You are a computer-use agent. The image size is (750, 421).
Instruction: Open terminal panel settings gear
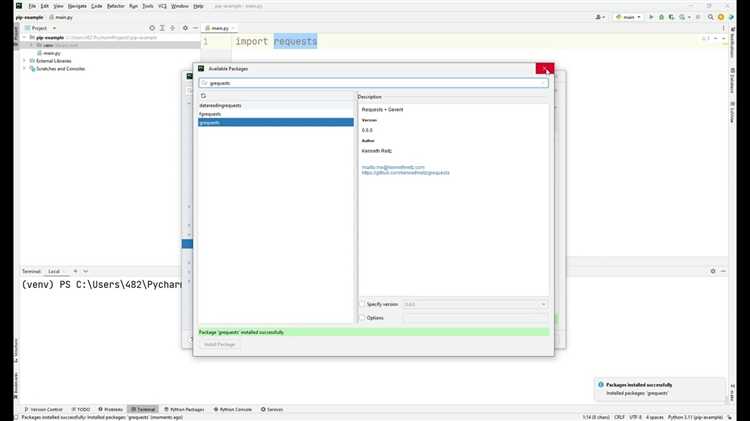pos(713,271)
